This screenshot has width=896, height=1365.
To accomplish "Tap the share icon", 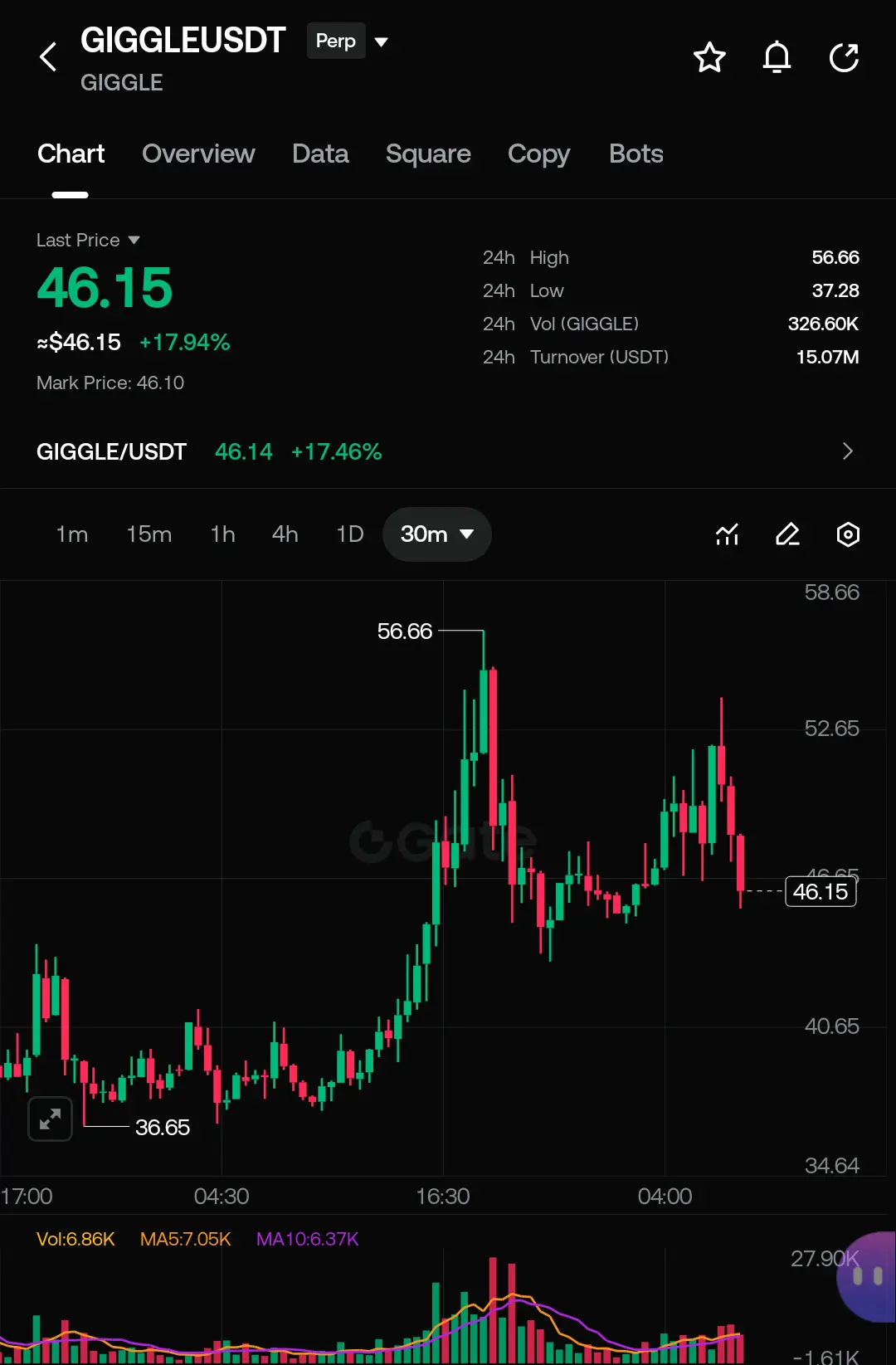I will pyautogui.click(x=845, y=57).
